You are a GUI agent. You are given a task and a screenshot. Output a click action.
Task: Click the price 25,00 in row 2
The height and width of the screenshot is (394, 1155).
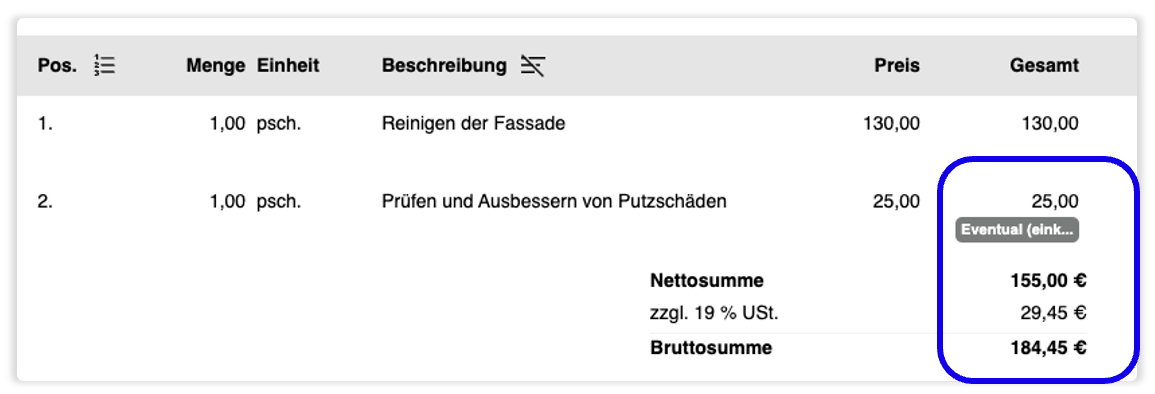tap(896, 201)
